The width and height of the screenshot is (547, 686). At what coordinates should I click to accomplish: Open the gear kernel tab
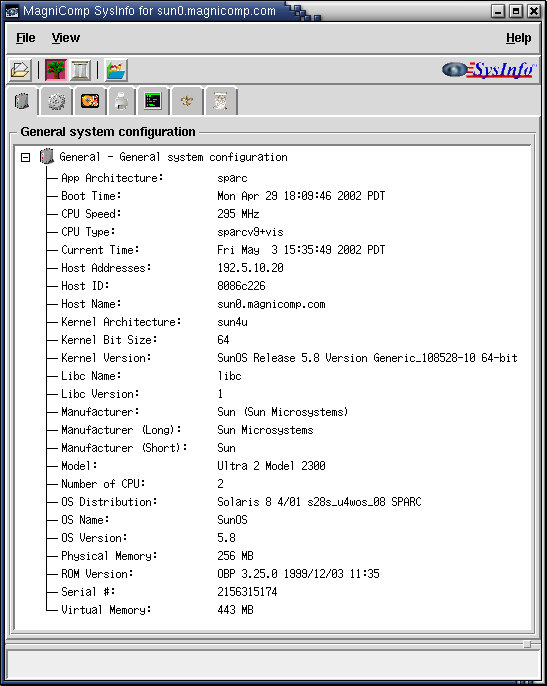[56, 102]
